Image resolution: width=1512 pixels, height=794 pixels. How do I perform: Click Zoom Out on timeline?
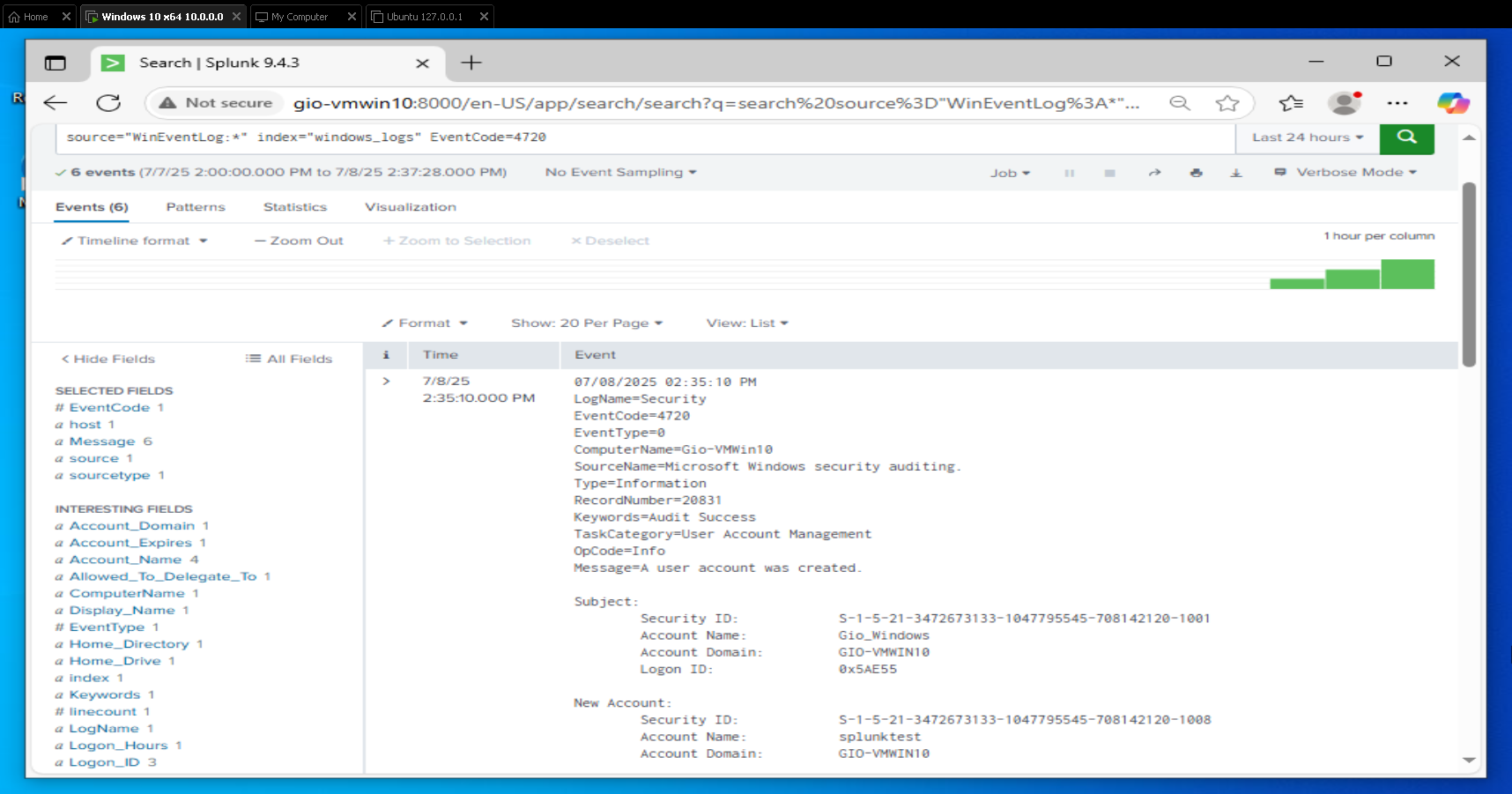(x=299, y=241)
